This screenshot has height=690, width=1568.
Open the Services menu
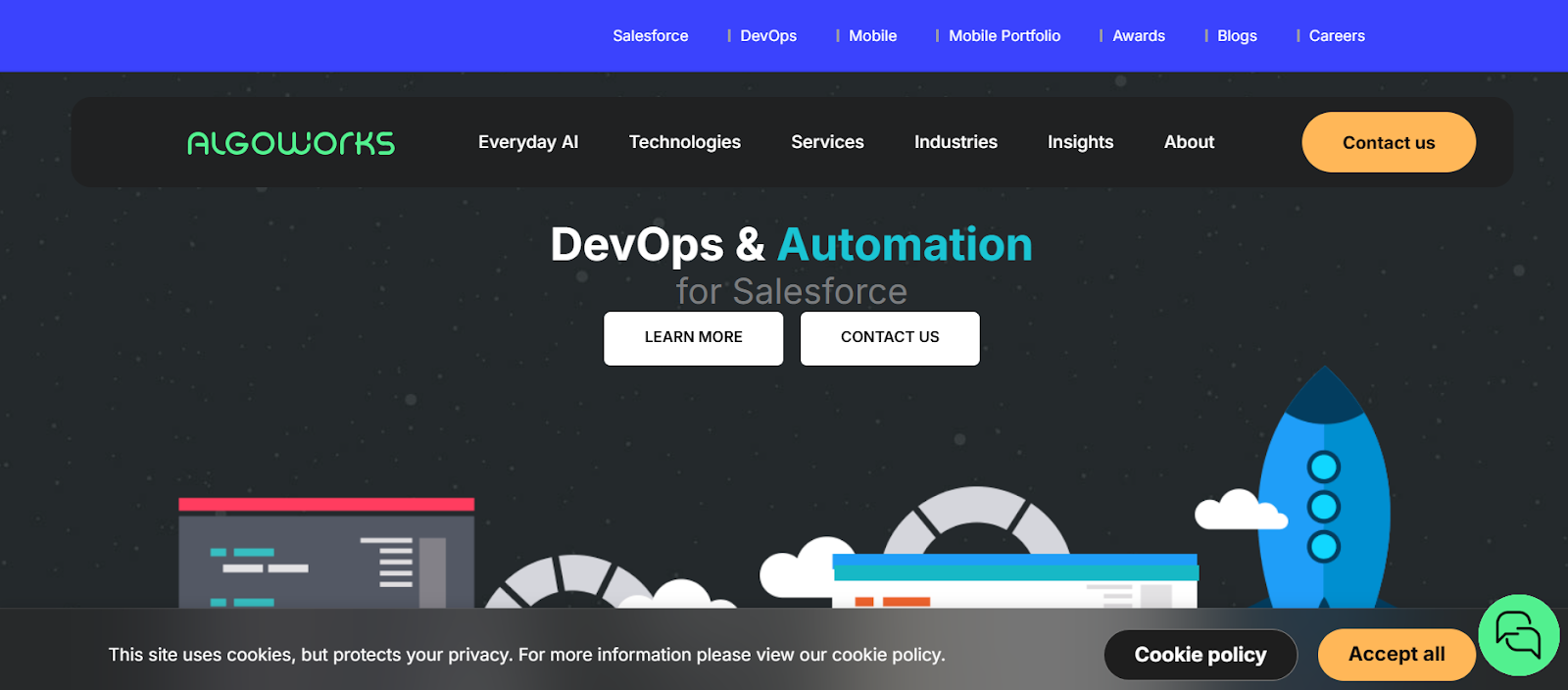(x=827, y=142)
